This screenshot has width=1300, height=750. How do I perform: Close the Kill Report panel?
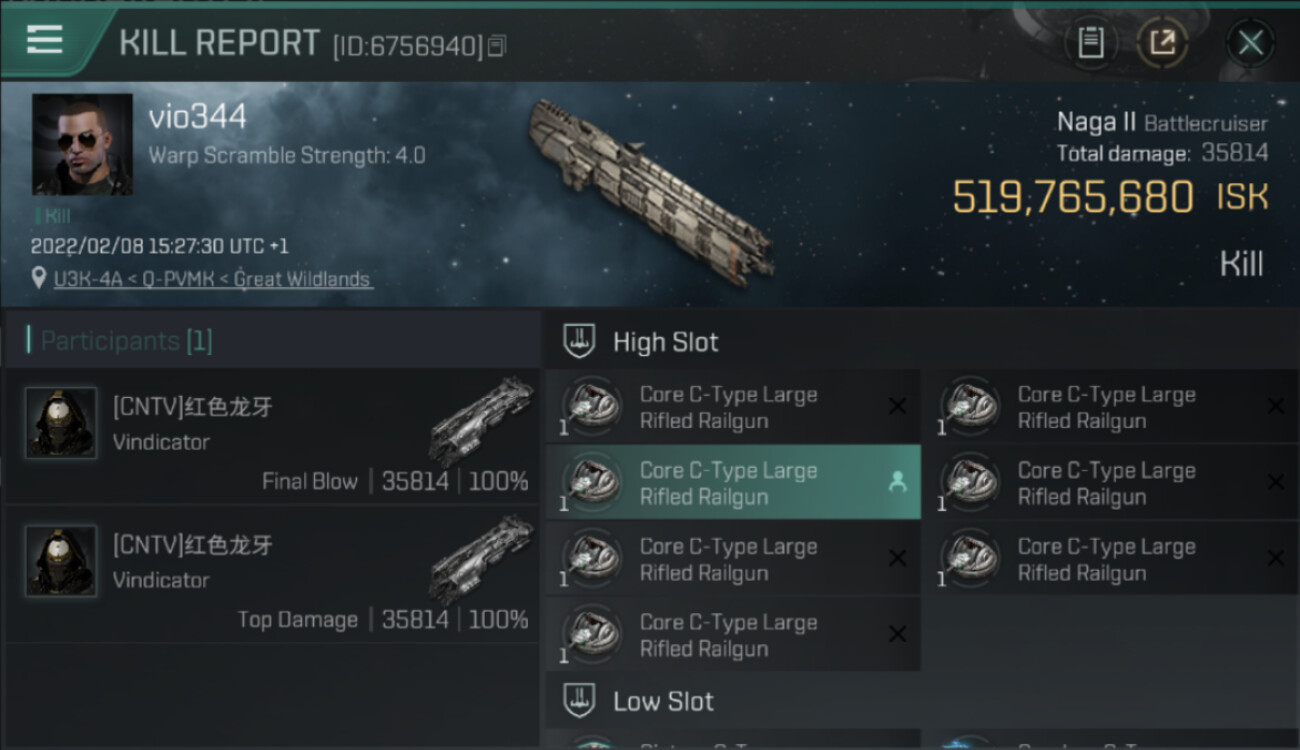tap(1250, 43)
